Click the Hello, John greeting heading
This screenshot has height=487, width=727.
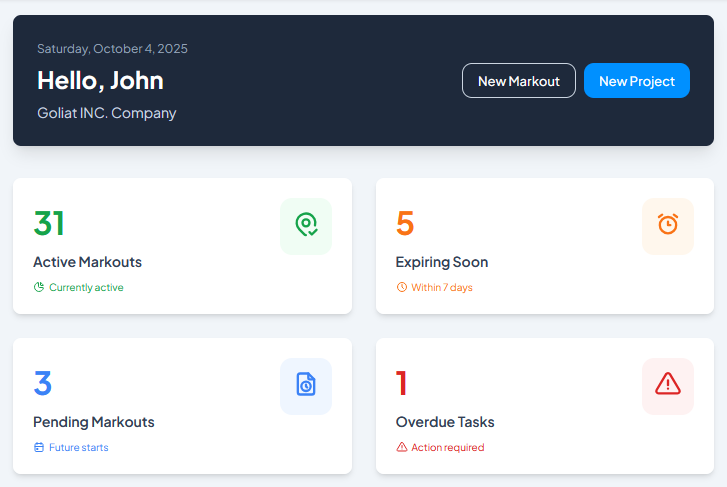point(100,80)
